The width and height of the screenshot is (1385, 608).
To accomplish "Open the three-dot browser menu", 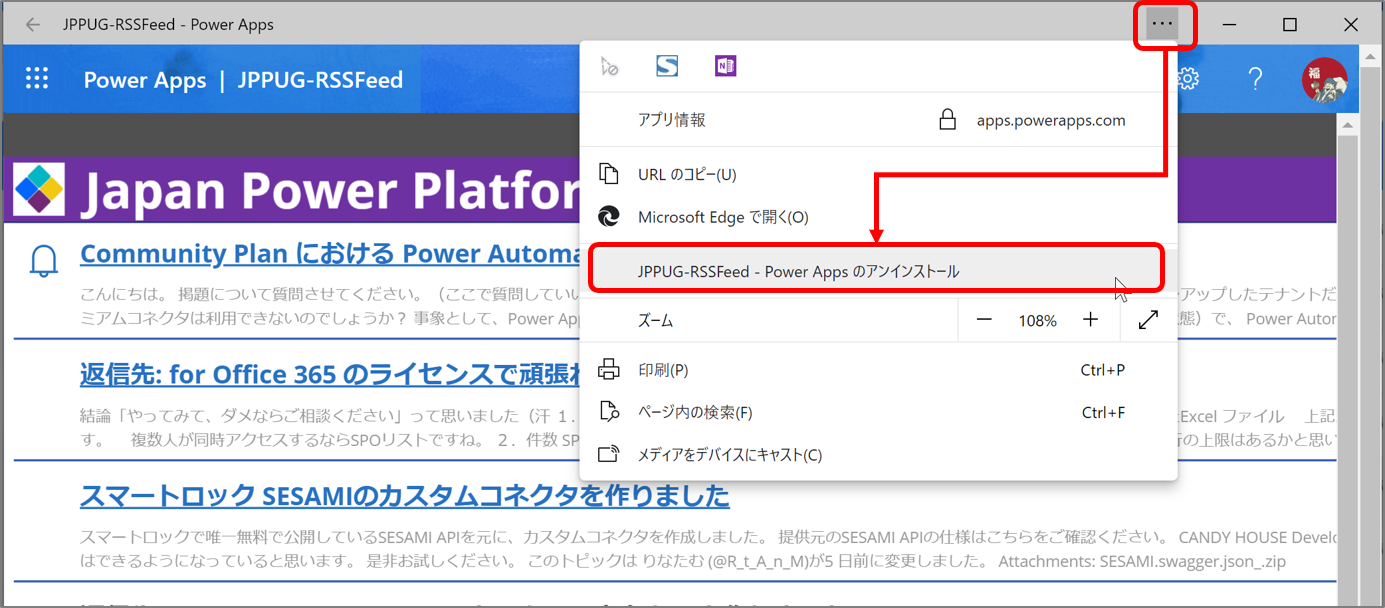I will coord(1165,23).
